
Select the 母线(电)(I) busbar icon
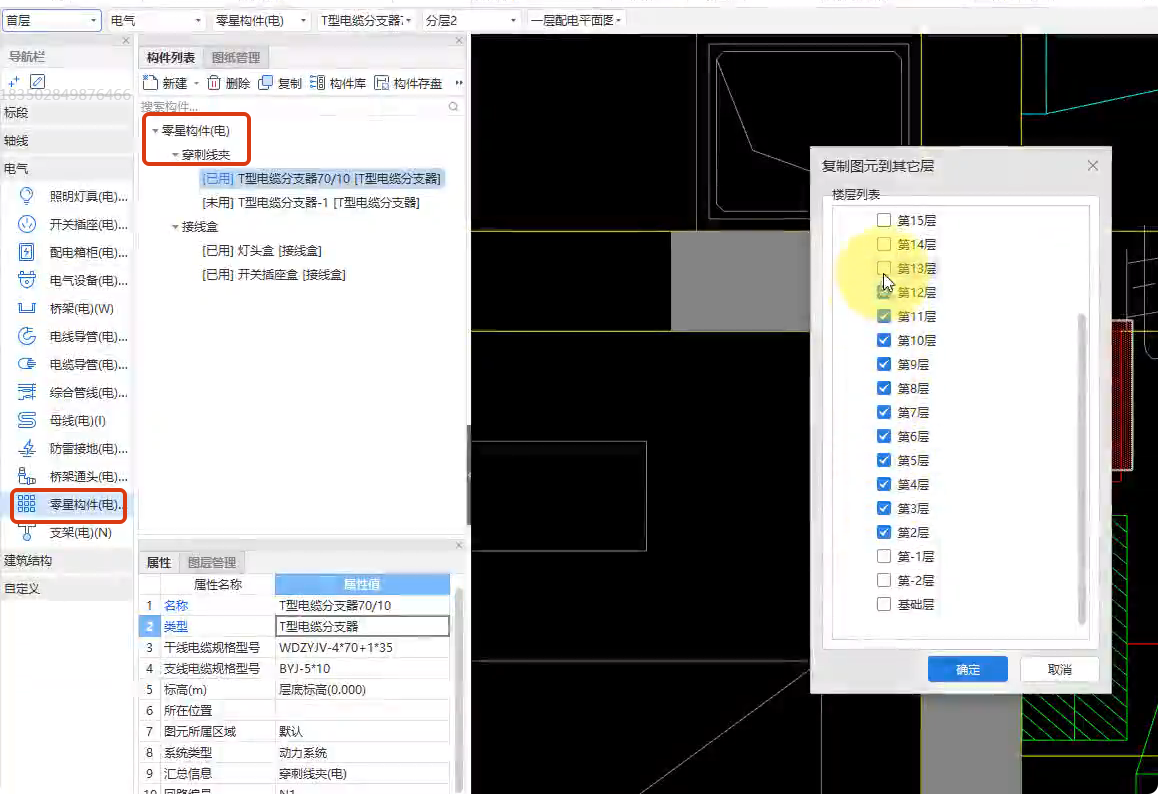[27, 420]
